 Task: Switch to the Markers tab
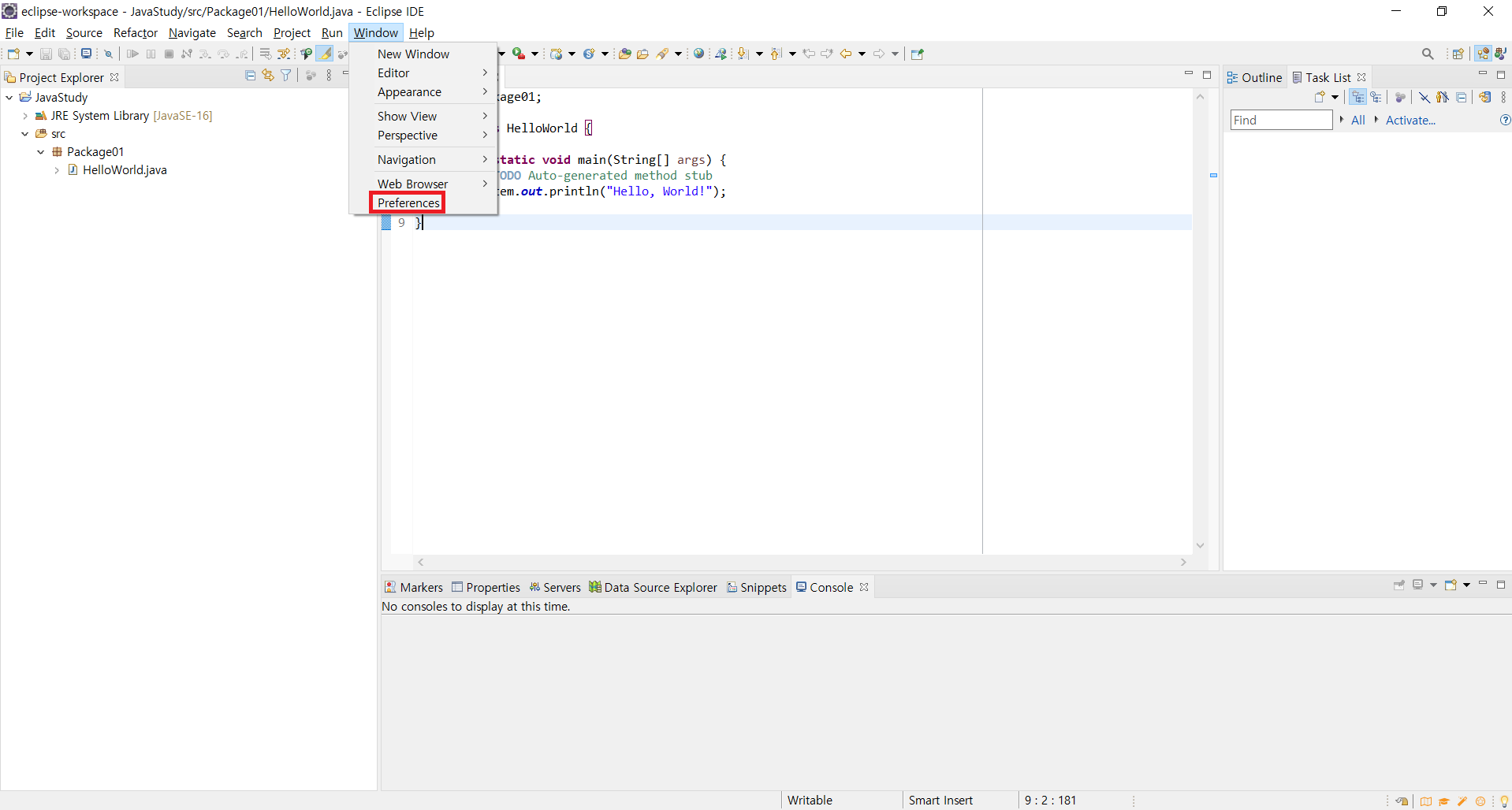pyautogui.click(x=414, y=587)
